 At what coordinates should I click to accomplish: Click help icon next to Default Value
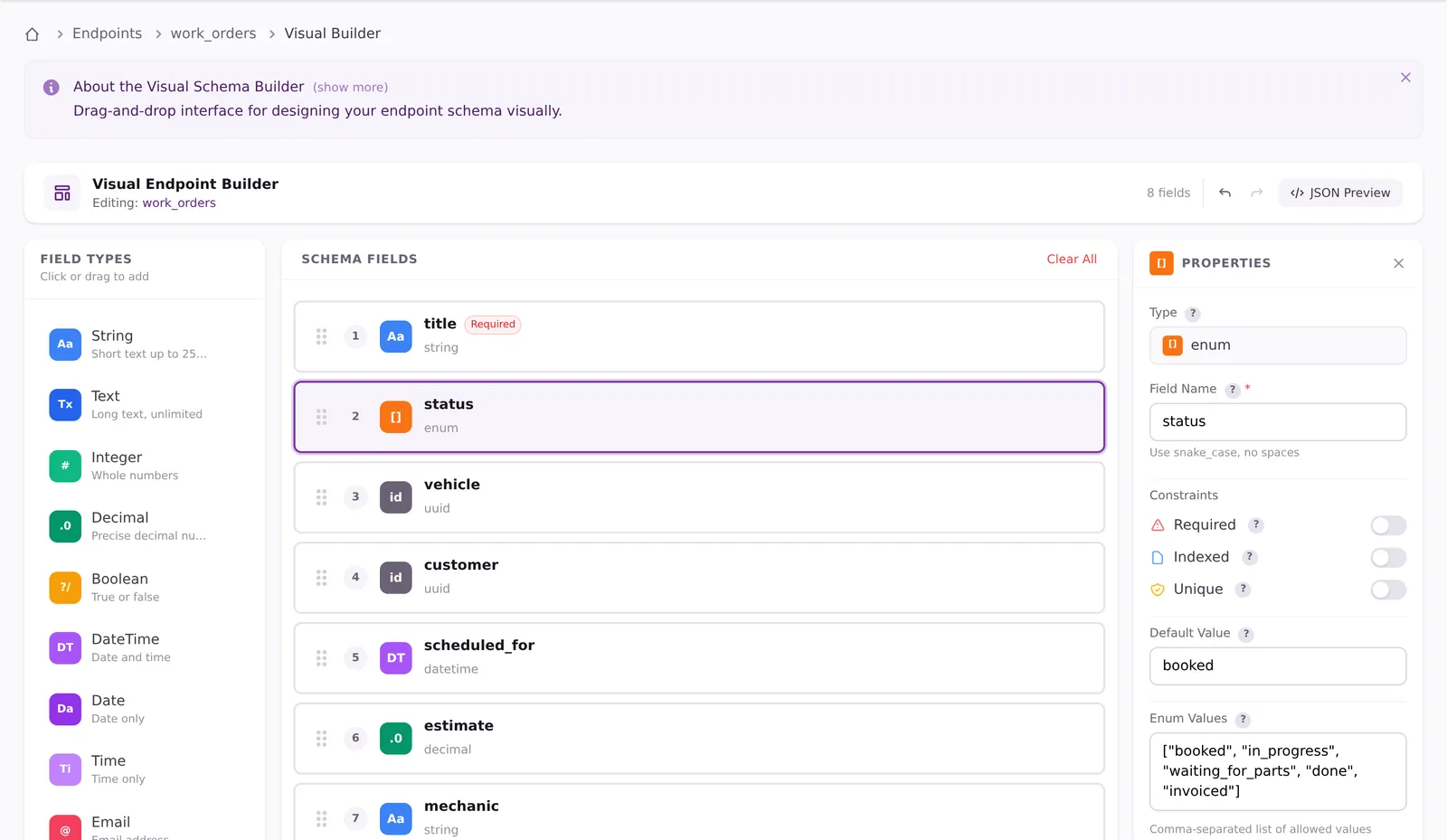[x=1245, y=634]
